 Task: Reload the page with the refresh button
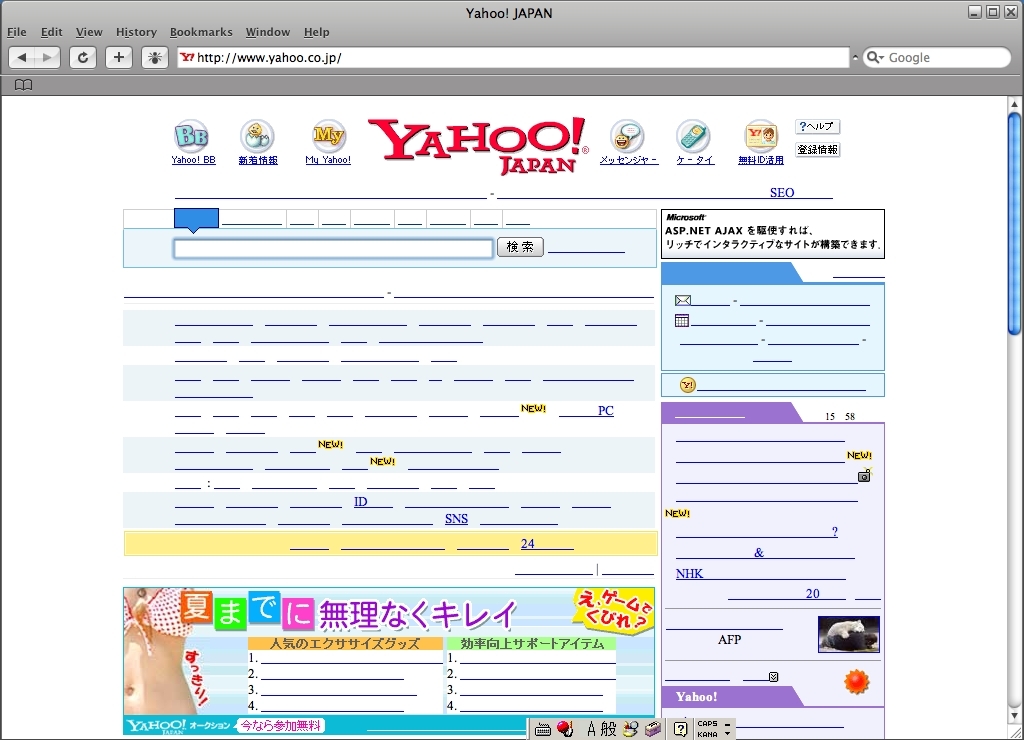83,57
